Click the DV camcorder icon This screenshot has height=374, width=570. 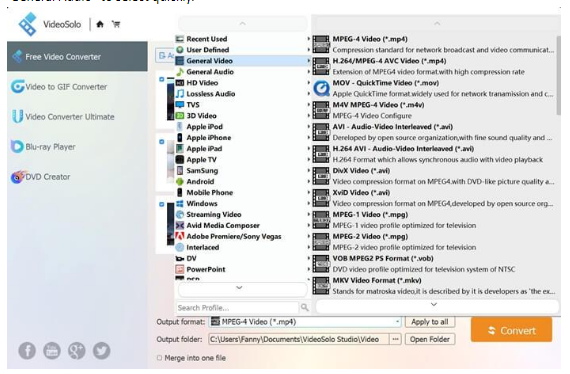coord(180,258)
